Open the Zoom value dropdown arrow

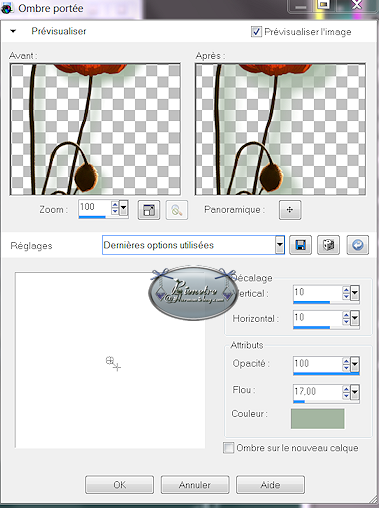[123, 209]
